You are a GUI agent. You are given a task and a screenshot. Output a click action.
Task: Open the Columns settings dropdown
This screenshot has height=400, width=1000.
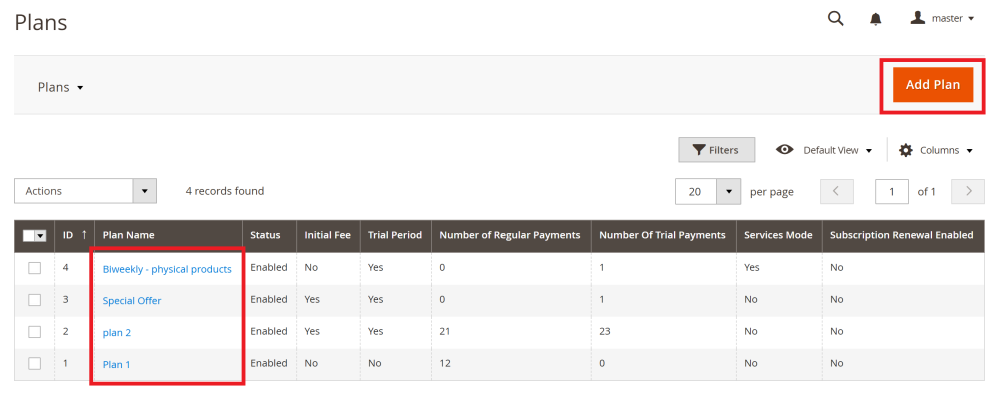[x=936, y=150]
